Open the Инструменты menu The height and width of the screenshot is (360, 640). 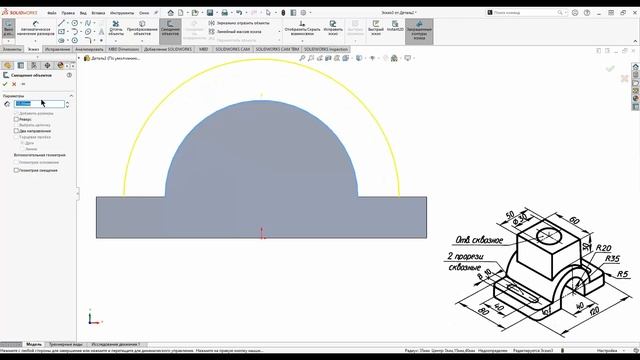coord(122,13)
